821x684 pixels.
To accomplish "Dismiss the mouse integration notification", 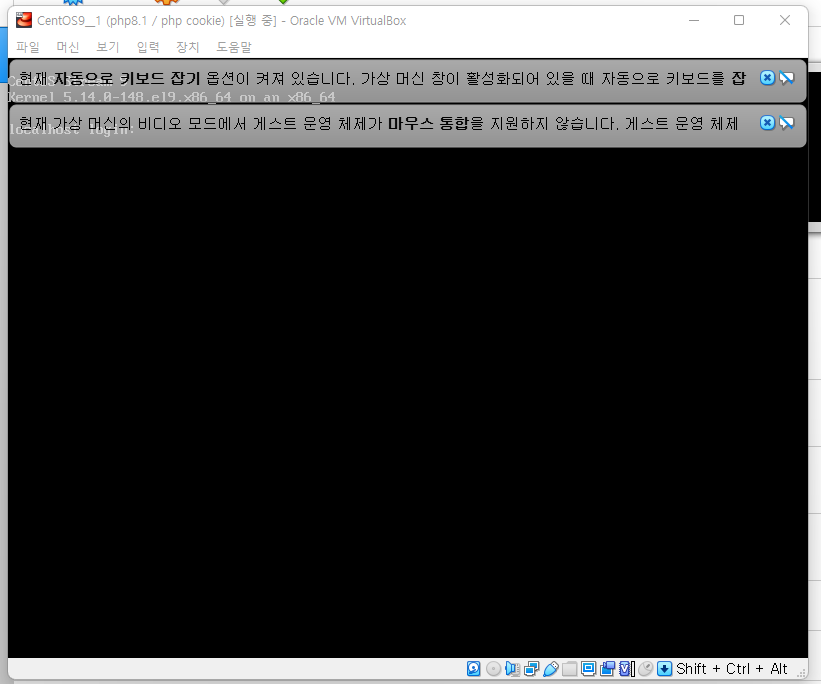I will tap(767, 123).
